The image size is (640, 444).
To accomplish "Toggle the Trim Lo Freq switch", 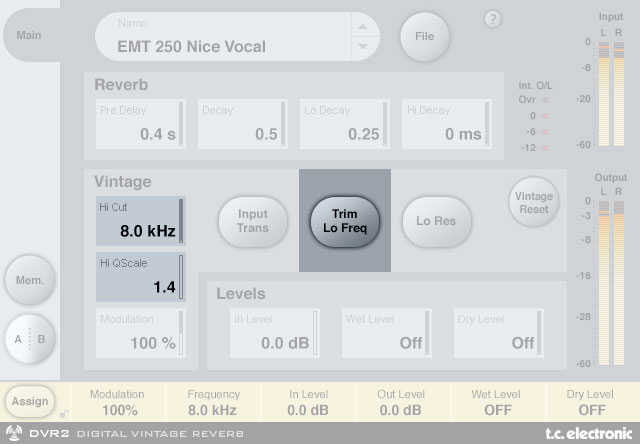I will click(x=344, y=220).
